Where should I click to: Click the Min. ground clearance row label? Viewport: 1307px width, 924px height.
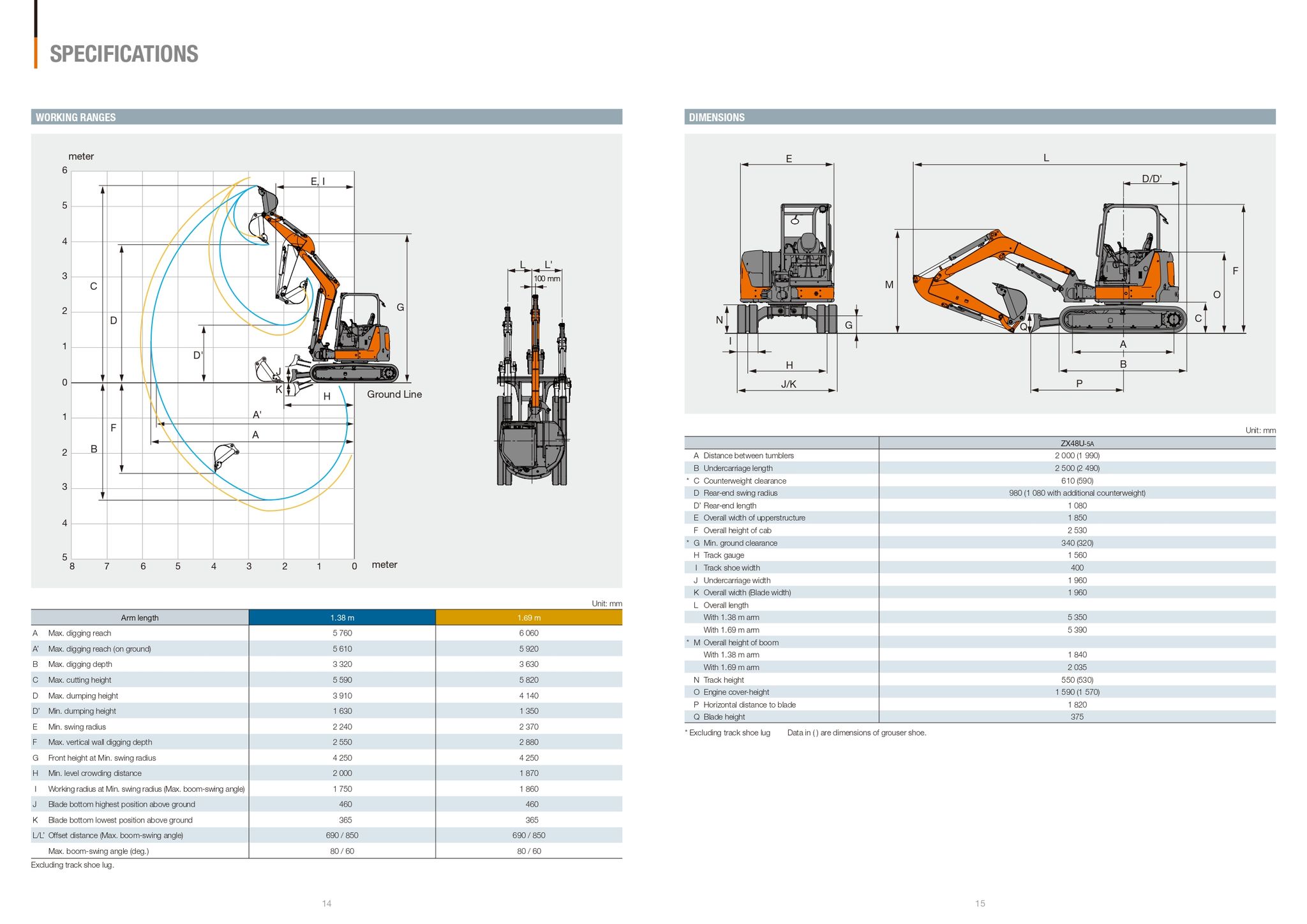[740, 543]
